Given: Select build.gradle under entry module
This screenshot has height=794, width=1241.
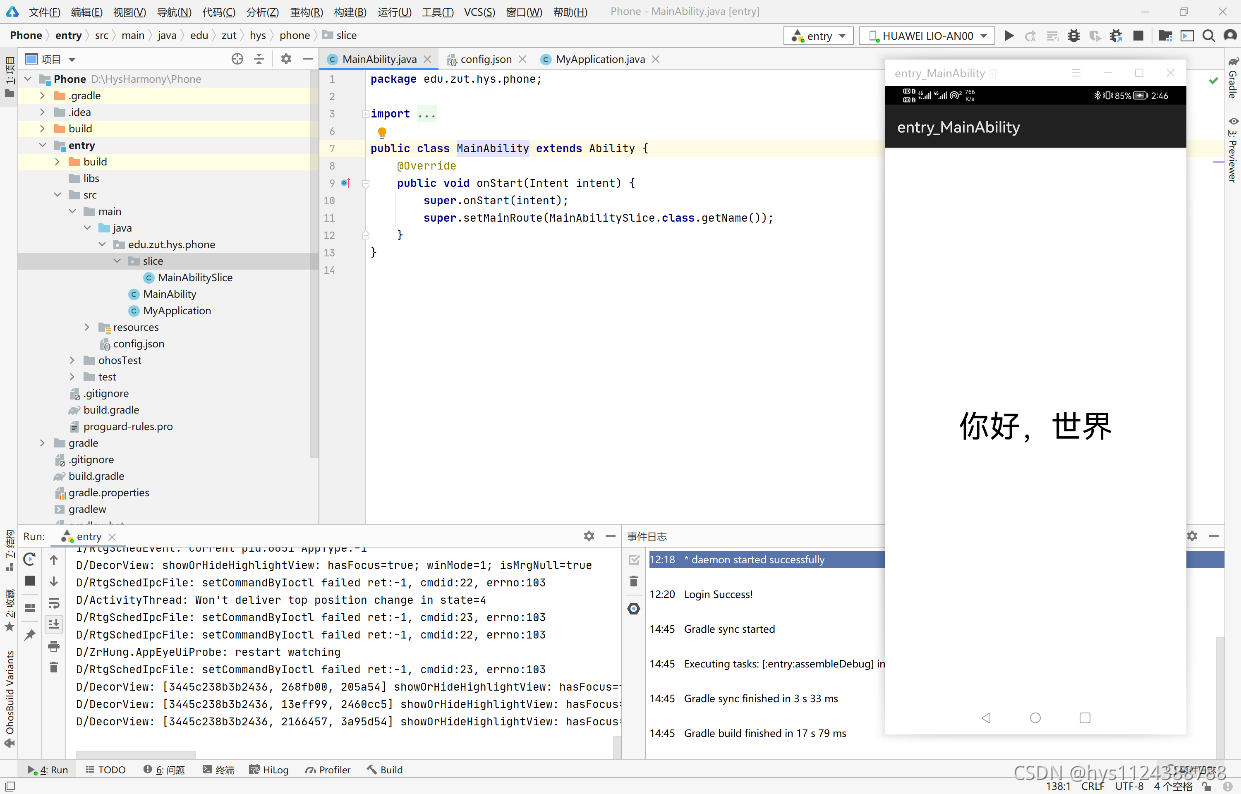Looking at the screenshot, I should pyautogui.click(x=111, y=410).
